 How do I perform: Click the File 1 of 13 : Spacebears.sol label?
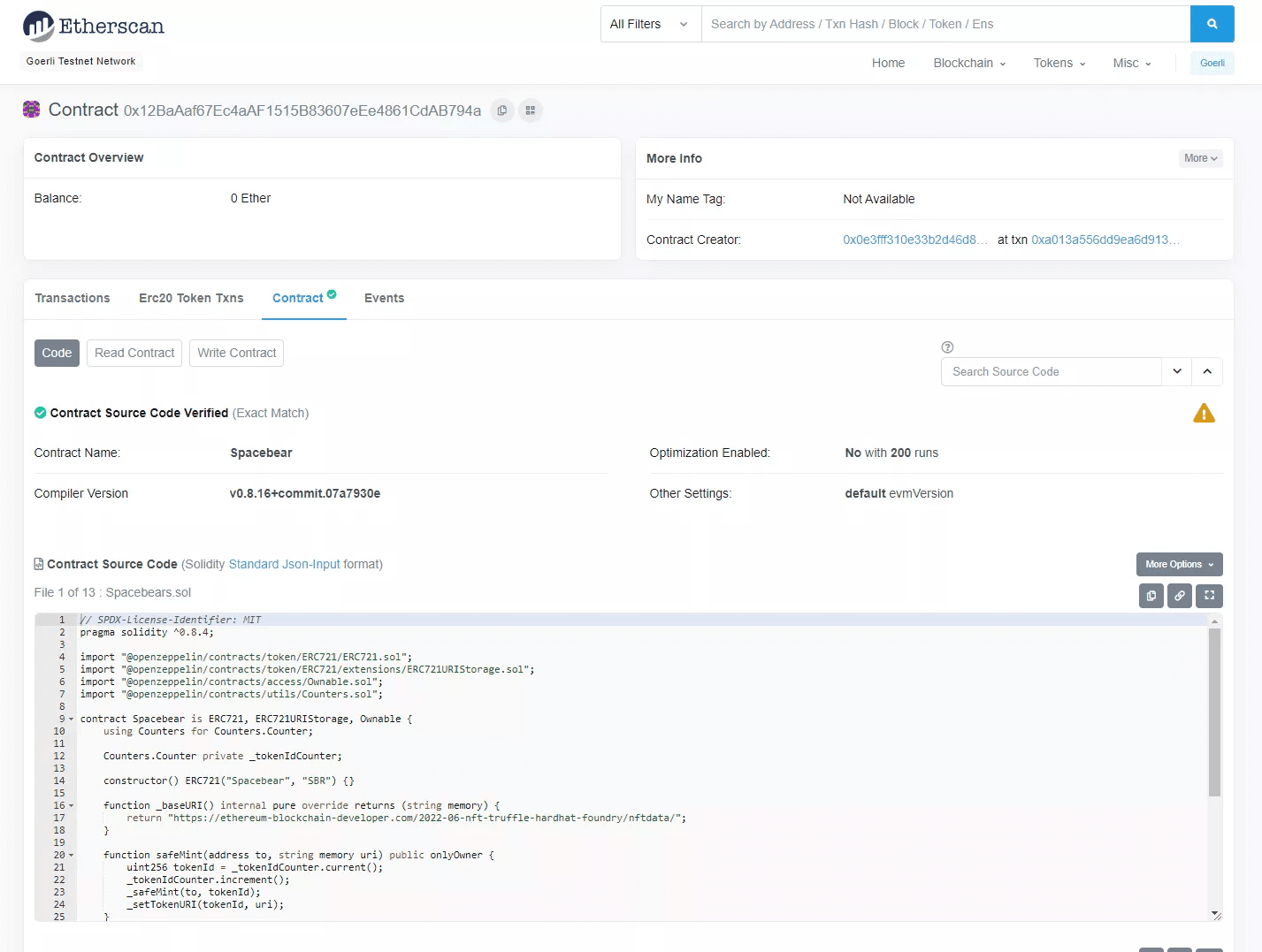(x=112, y=592)
